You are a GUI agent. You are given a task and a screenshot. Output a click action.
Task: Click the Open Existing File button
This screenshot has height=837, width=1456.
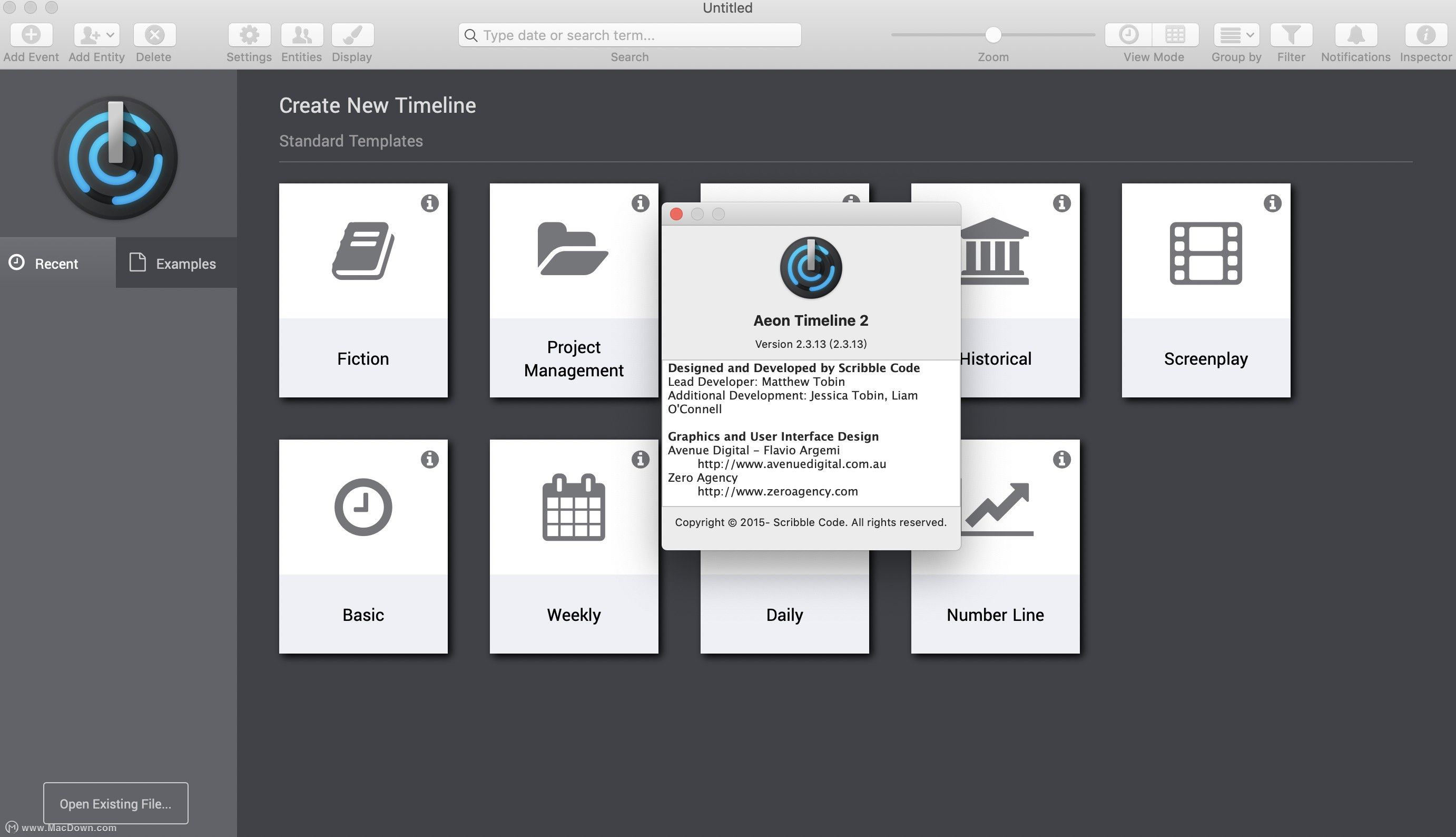(115, 803)
